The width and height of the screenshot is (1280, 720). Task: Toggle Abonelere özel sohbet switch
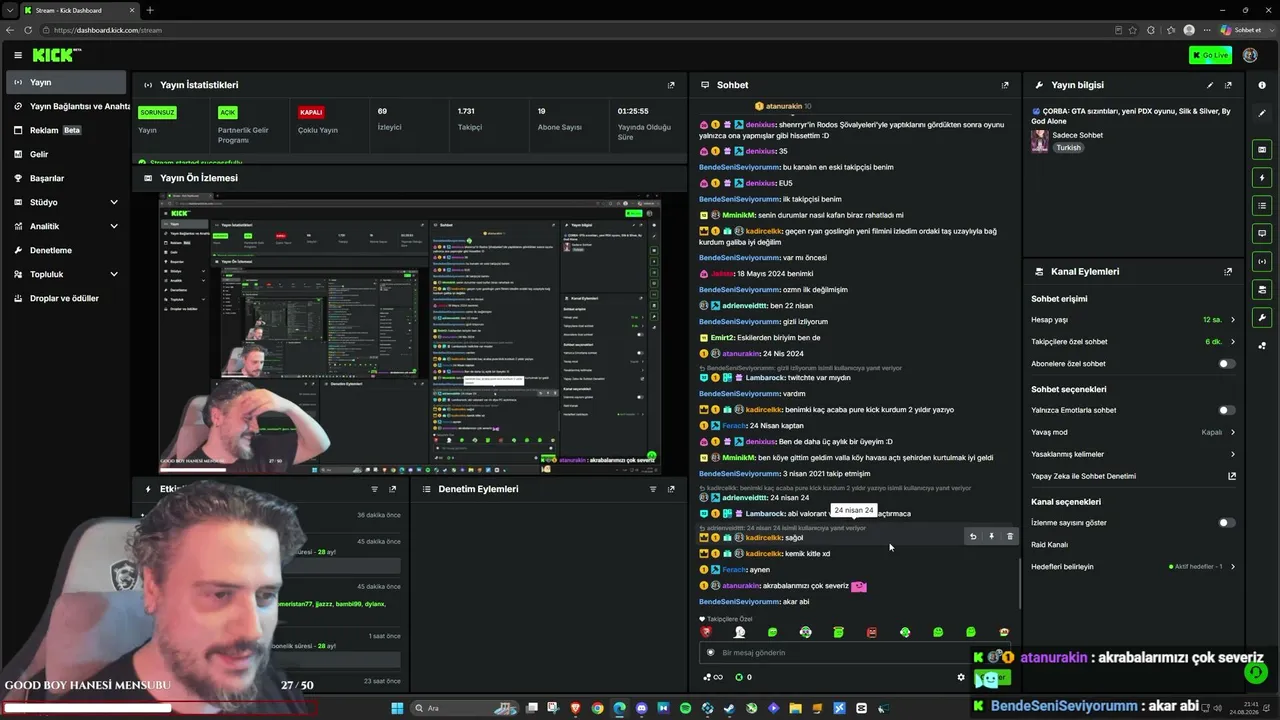point(1226,364)
